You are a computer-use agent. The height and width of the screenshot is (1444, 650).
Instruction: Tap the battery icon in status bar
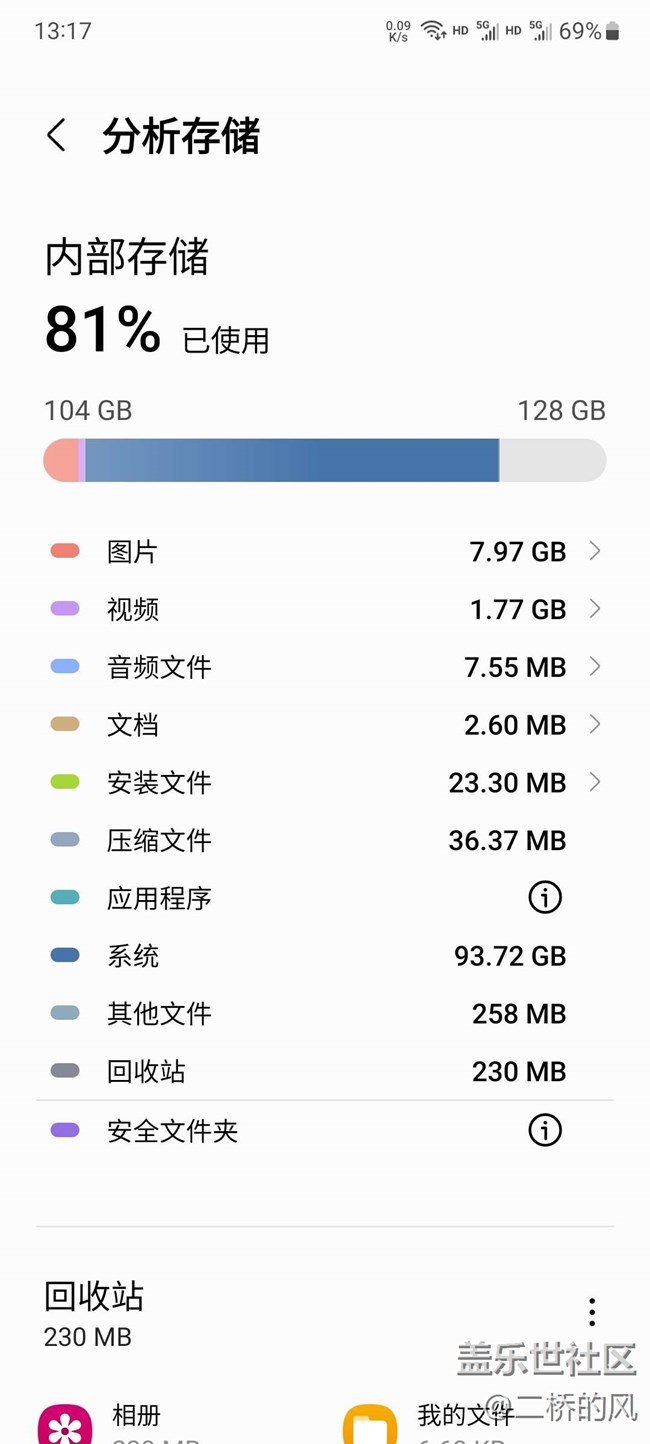tap(612, 31)
